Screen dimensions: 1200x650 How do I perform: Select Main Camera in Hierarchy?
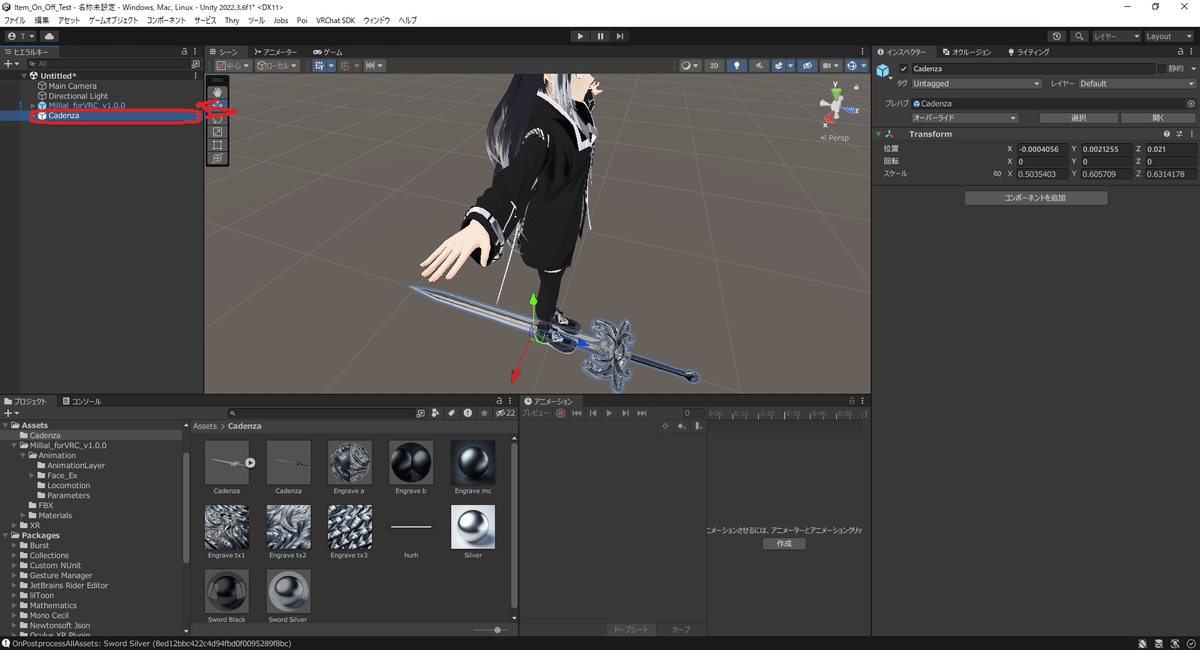pos(72,86)
